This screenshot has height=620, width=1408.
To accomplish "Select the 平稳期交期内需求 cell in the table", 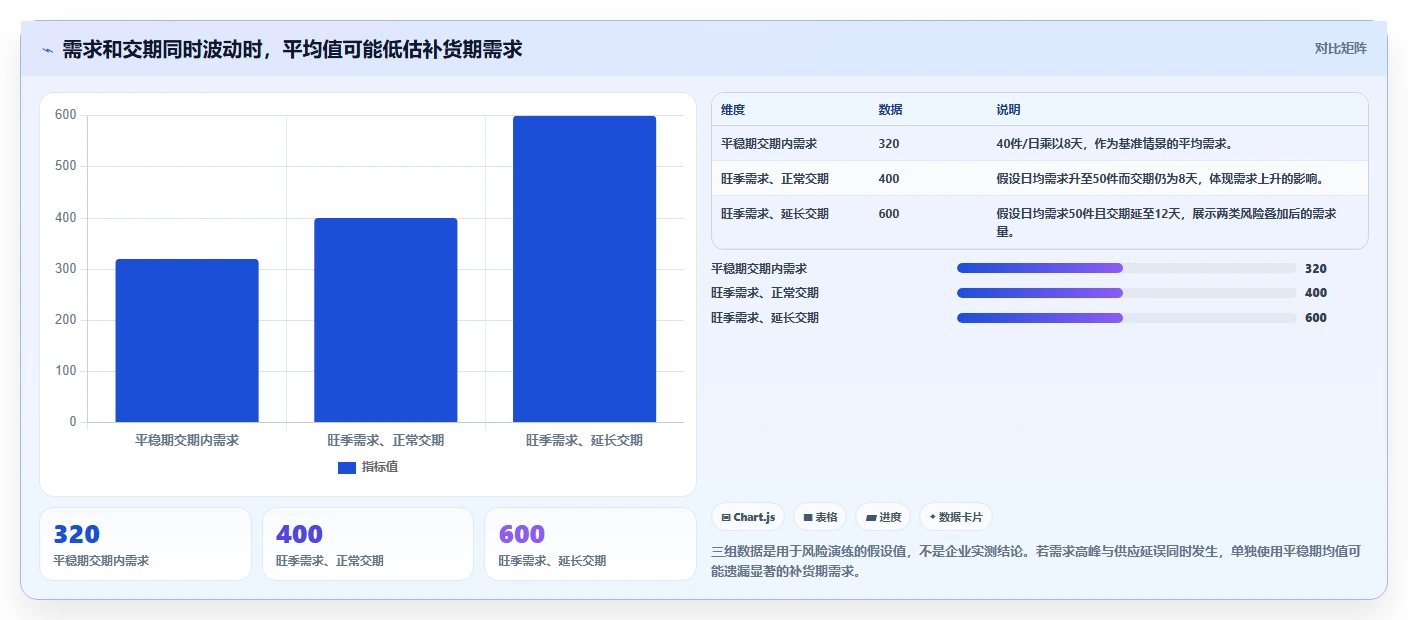I will (769, 144).
